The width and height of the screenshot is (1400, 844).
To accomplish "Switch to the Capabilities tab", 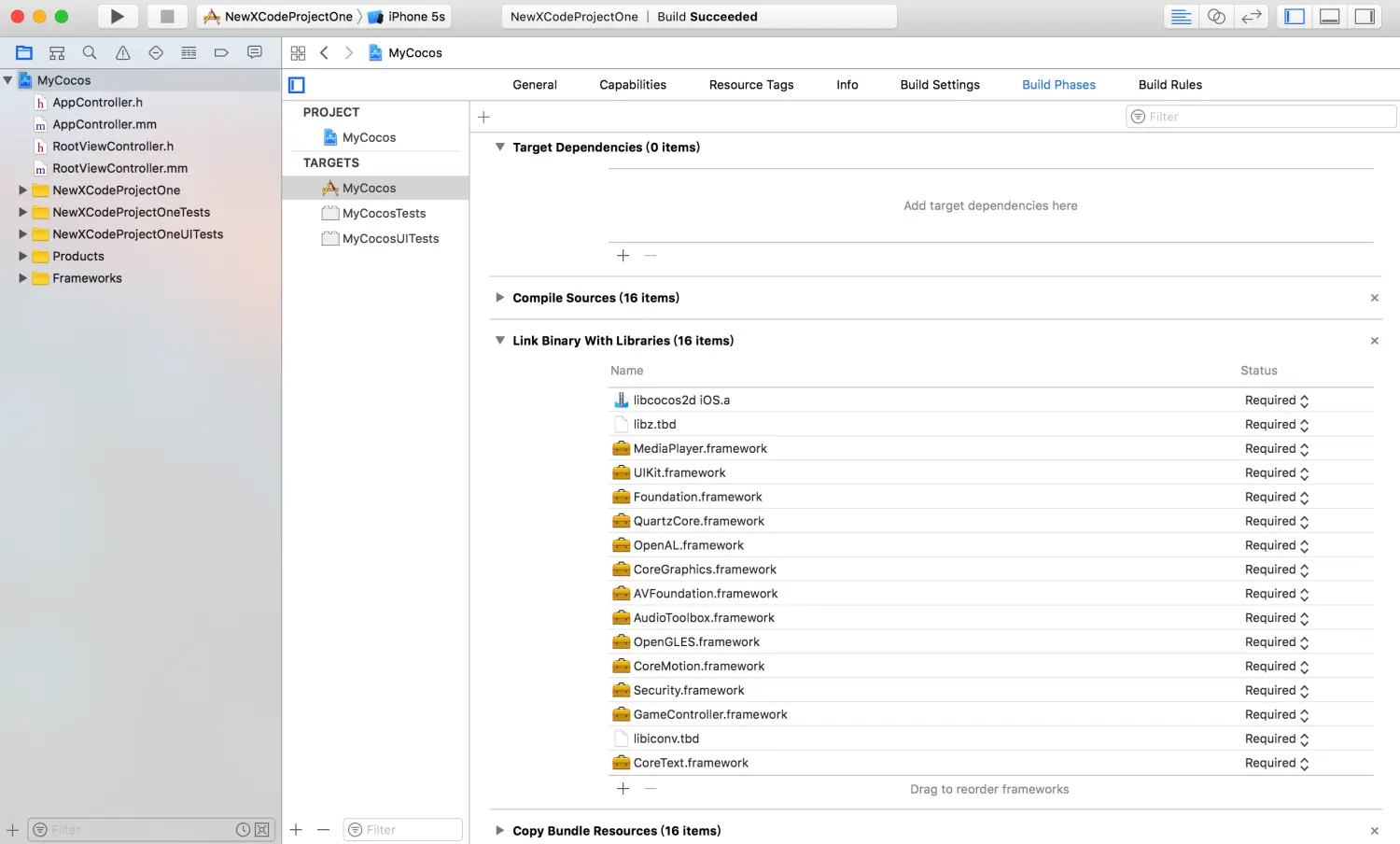I will click(x=633, y=85).
